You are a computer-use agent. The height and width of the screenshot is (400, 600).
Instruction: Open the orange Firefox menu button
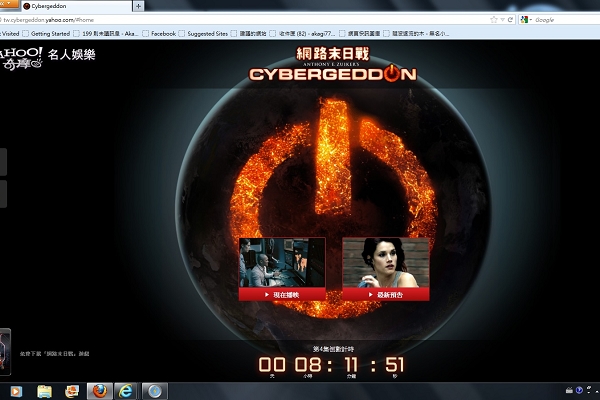tap(9, 4)
